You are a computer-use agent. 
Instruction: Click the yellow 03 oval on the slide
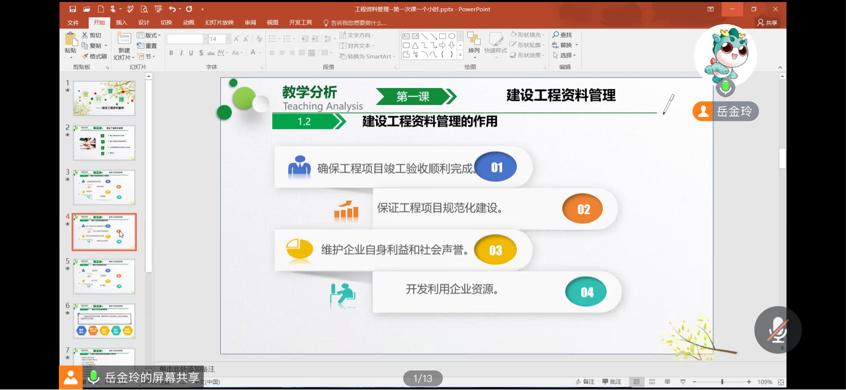[x=495, y=250]
